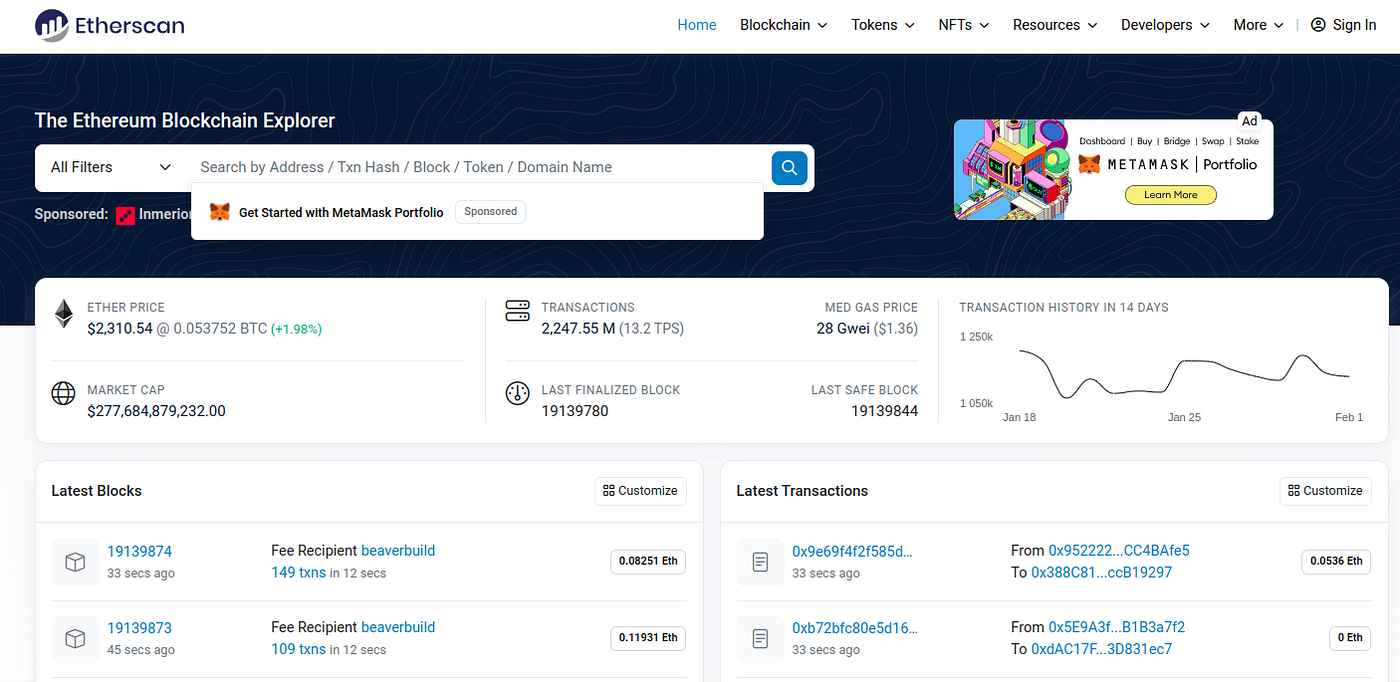Click the 0 Eth amount badge
The width and height of the screenshot is (1400, 682).
pos(1348,638)
